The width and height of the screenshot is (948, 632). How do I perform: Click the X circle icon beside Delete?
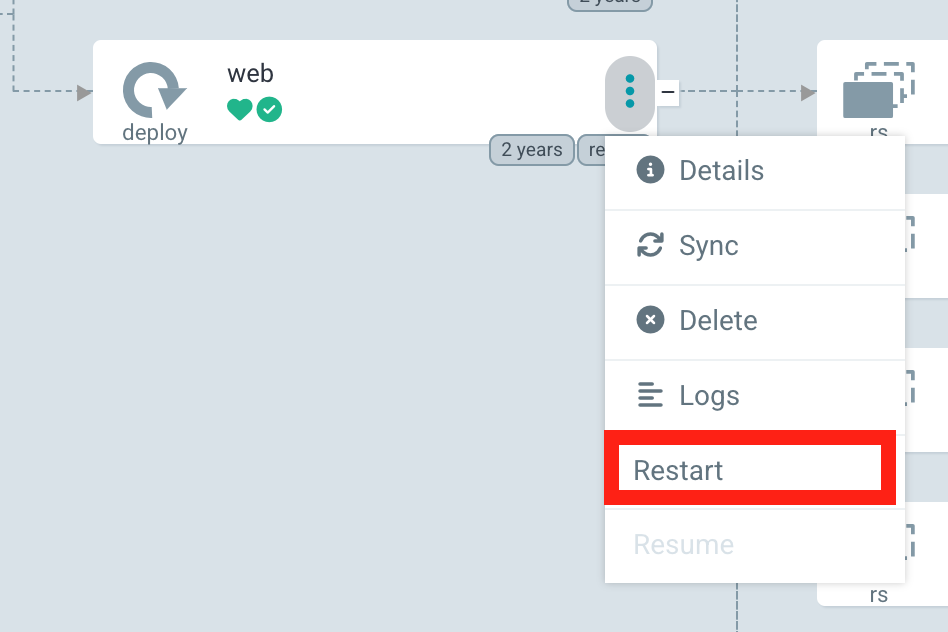click(650, 320)
